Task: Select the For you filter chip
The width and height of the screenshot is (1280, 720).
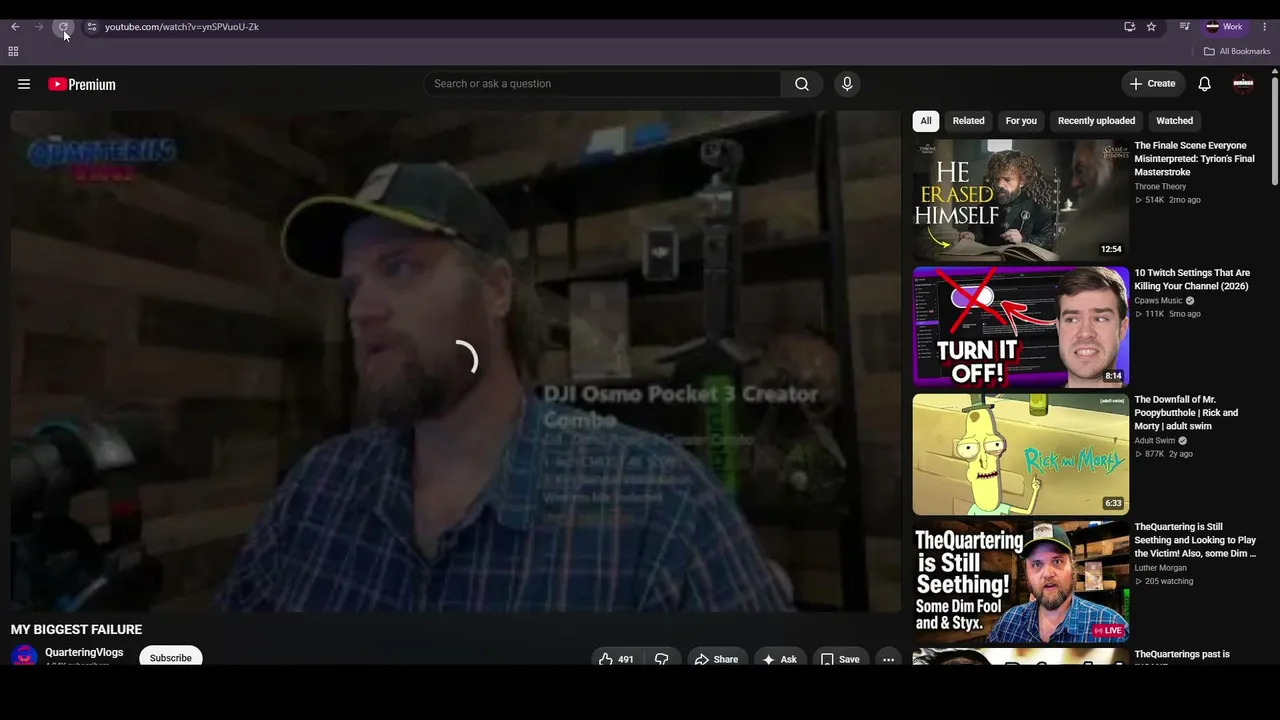Action: tap(1021, 121)
